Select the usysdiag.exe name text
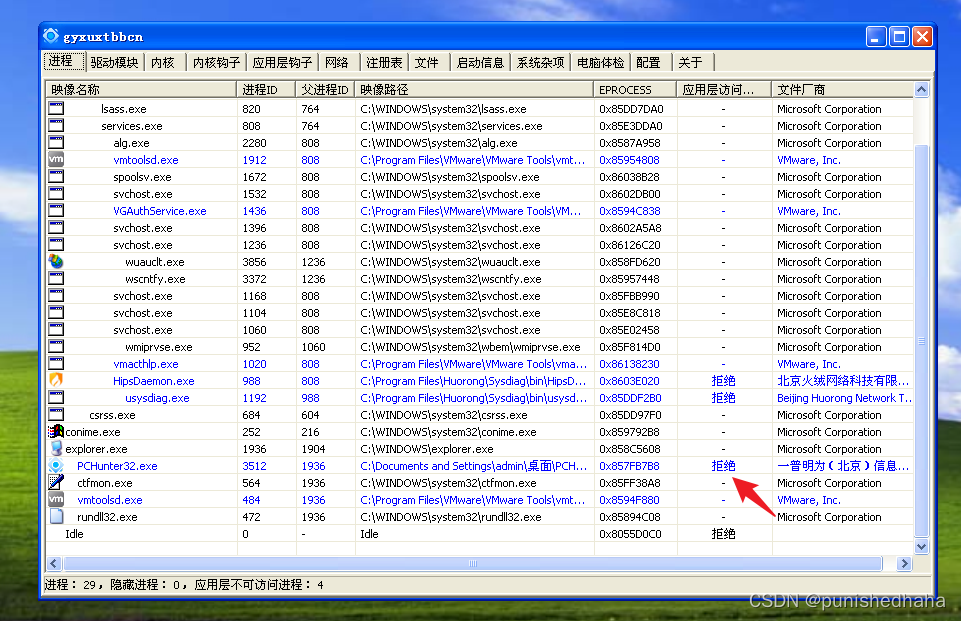The width and height of the screenshot is (961, 621). click(158, 398)
